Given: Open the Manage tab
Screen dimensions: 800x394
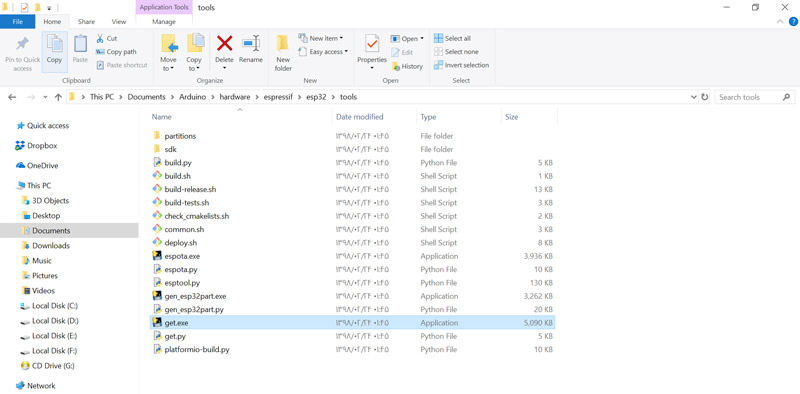Looking at the screenshot, I should (x=164, y=21).
